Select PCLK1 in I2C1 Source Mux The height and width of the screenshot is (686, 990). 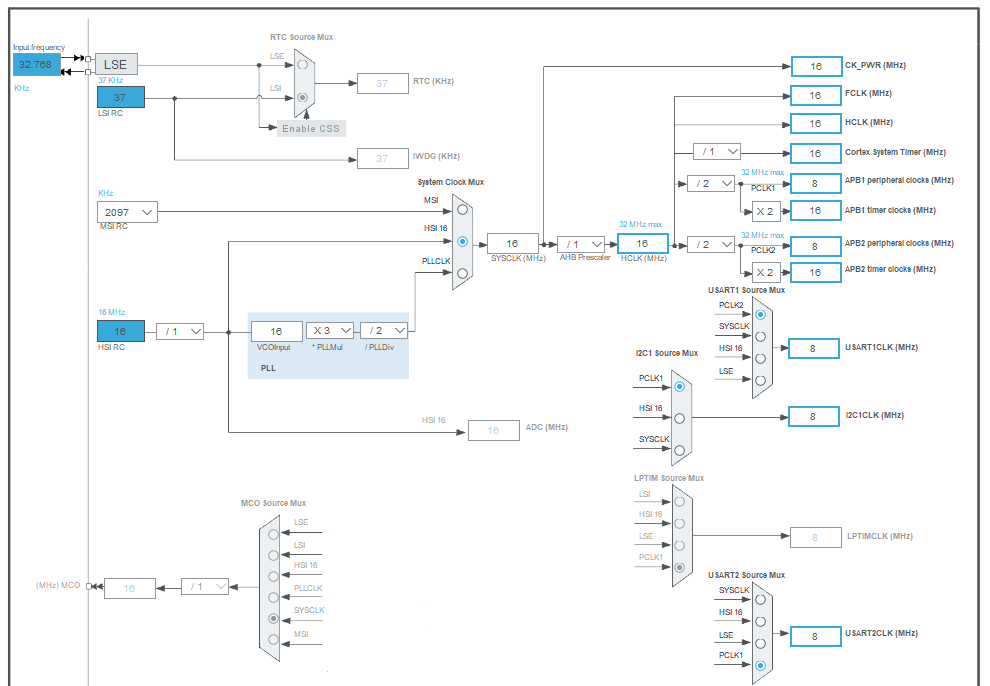679,386
